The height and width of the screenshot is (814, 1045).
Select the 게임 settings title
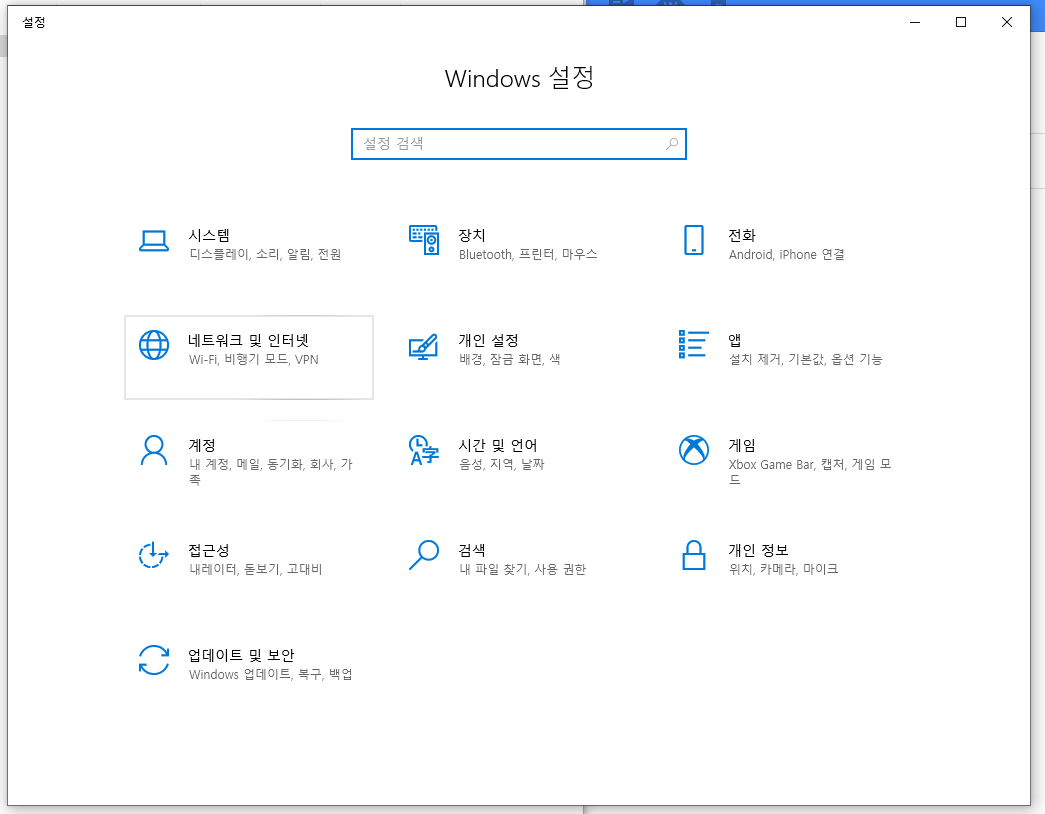point(742,445)
